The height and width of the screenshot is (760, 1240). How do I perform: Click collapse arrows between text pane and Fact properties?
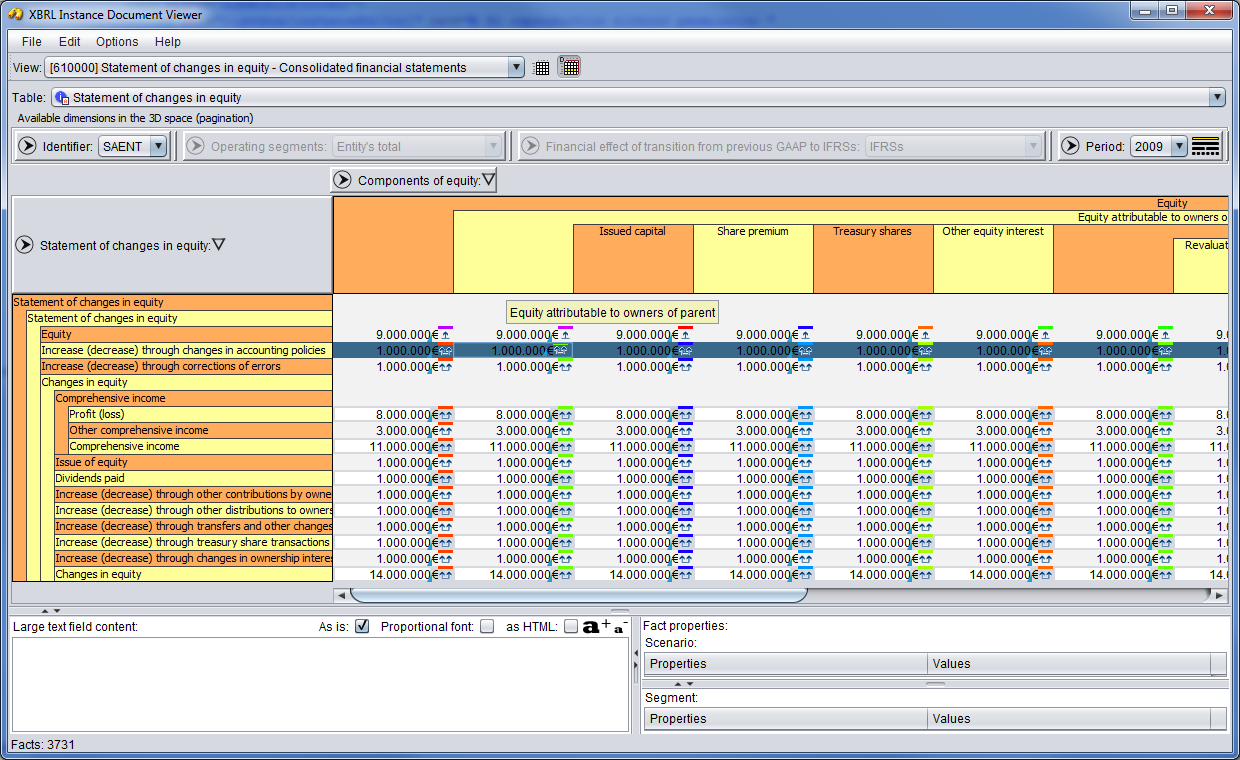pyautogui.click(x=636, y=661)
